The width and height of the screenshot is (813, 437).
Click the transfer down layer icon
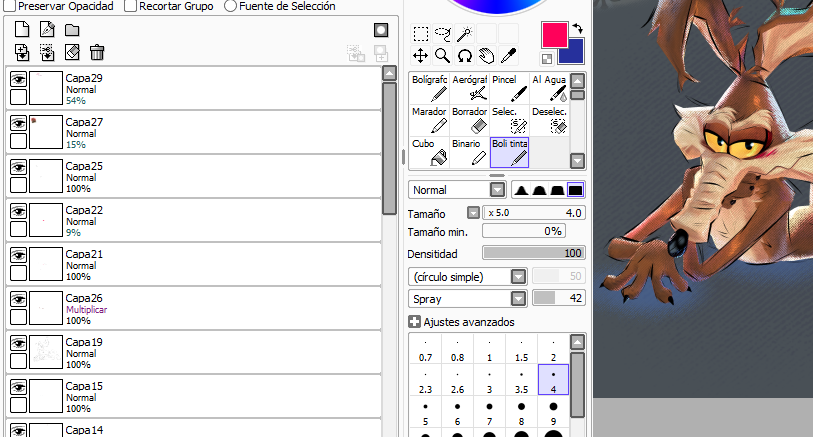(22, 52)
